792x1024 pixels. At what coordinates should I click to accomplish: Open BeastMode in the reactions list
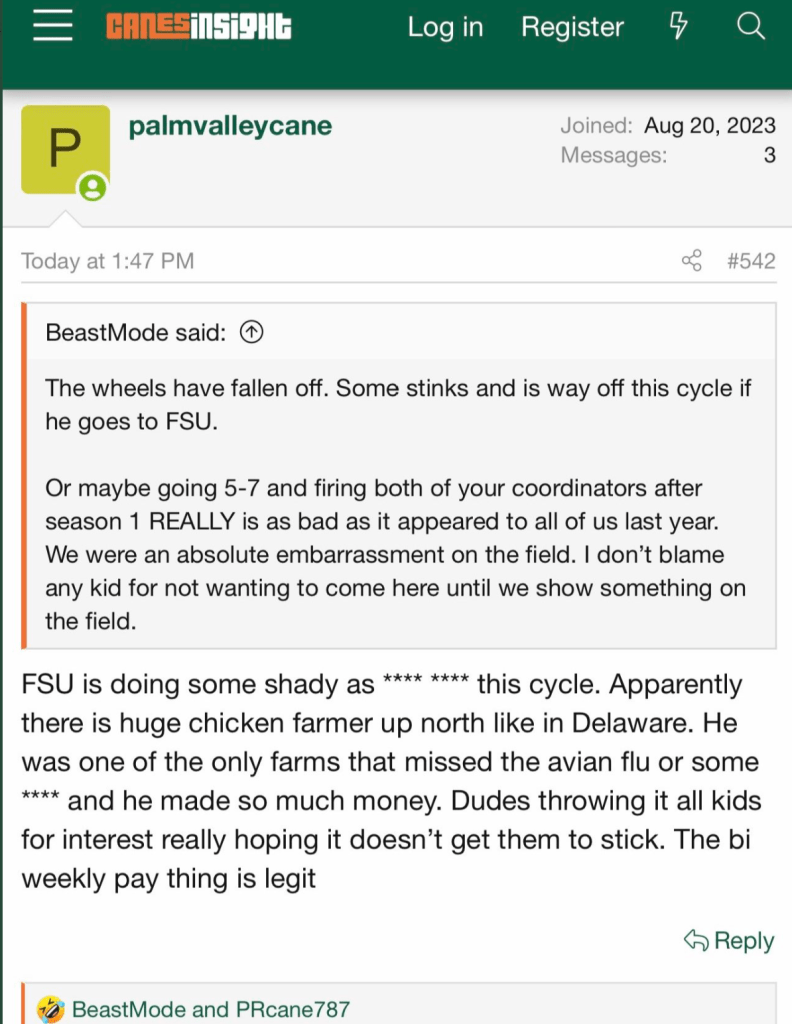click(128, 1009)
